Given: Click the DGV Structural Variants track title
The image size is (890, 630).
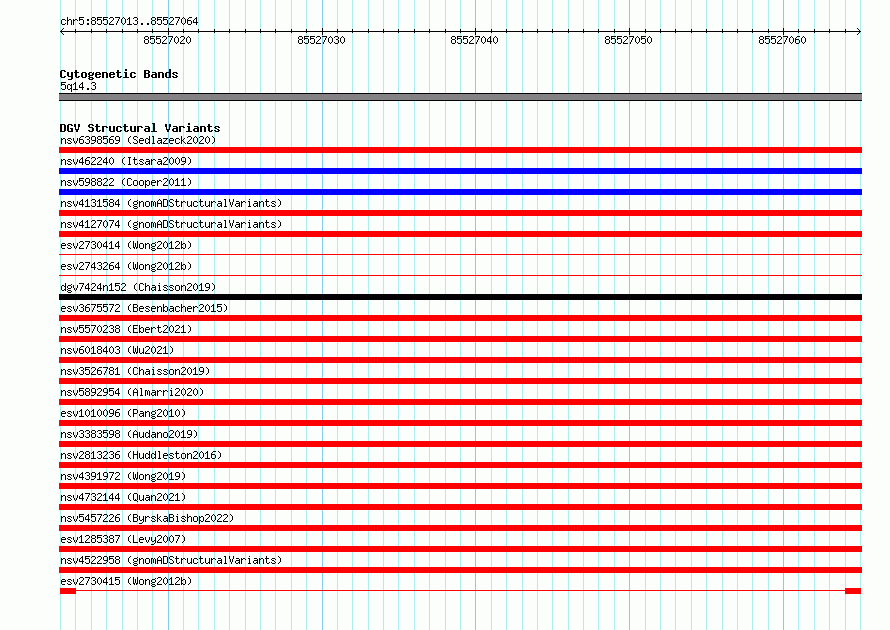Looking at the screenshot, I should pyautogui.click(x=140, y=128).
